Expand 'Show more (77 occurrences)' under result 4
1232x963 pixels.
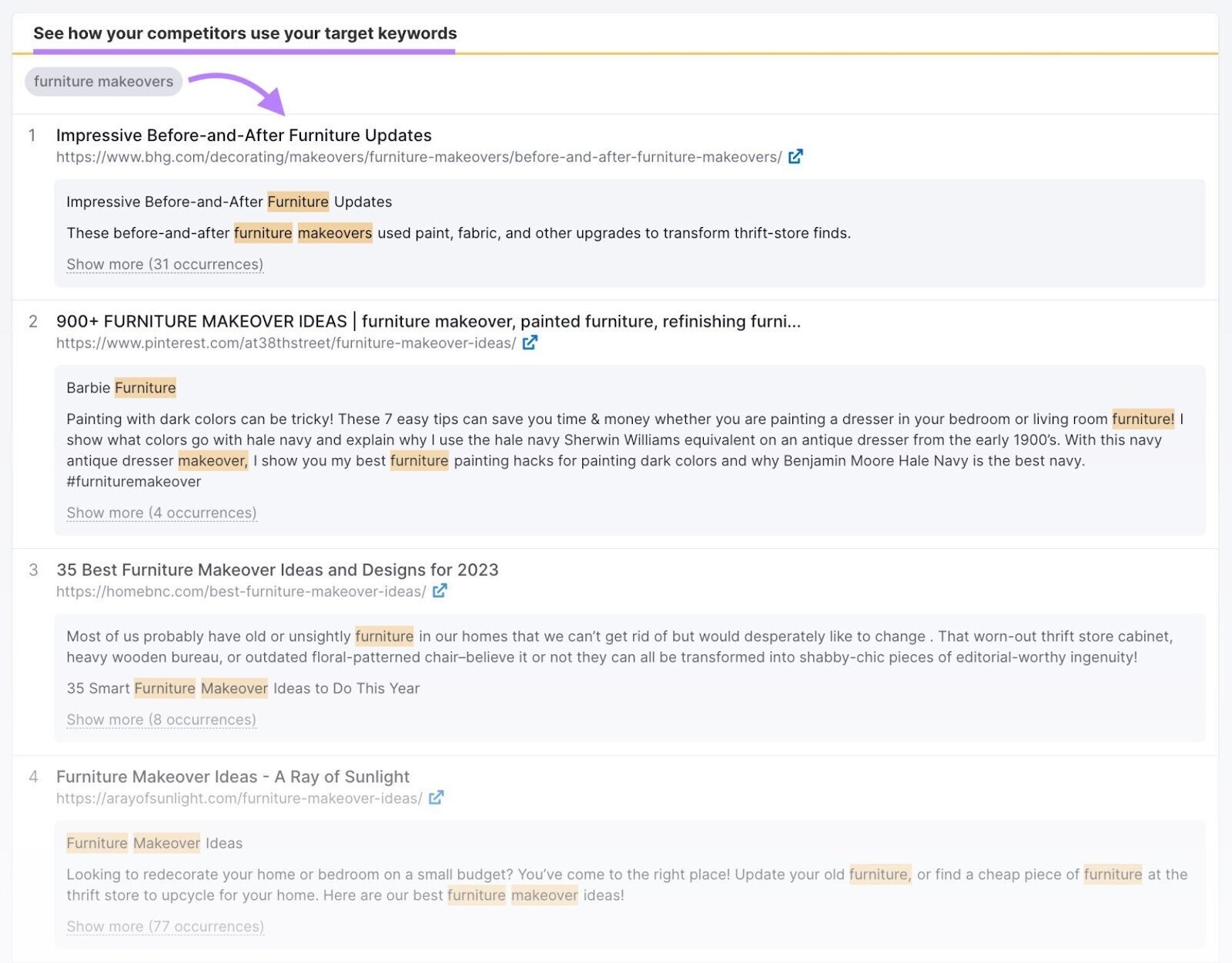[164, 926]
